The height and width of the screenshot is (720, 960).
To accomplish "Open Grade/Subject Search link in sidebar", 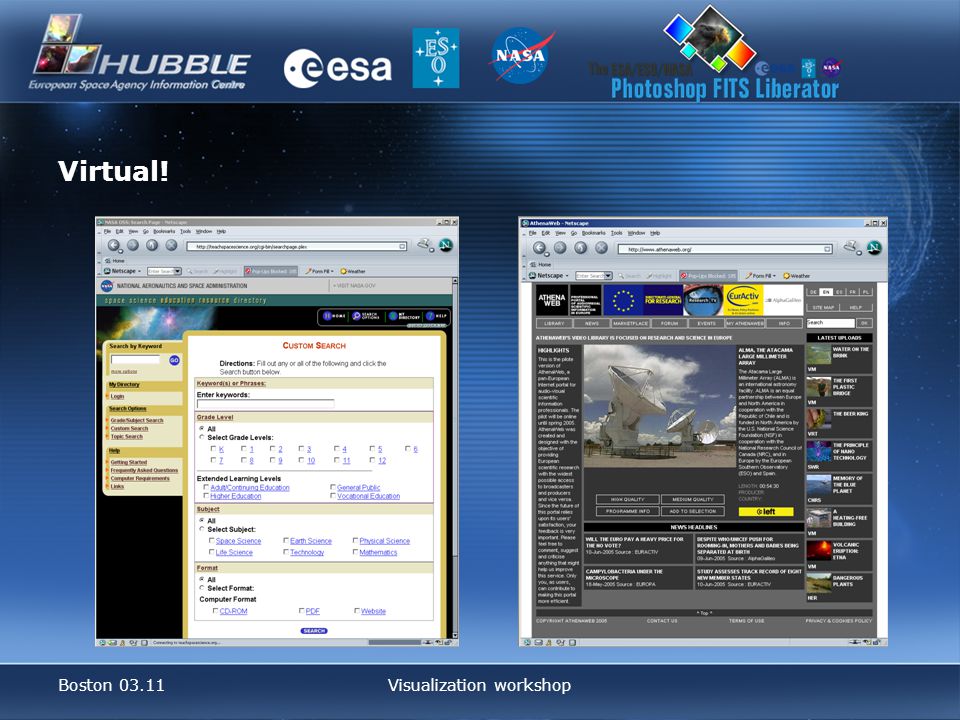I will pyautogui.click(x=137, y=421).
